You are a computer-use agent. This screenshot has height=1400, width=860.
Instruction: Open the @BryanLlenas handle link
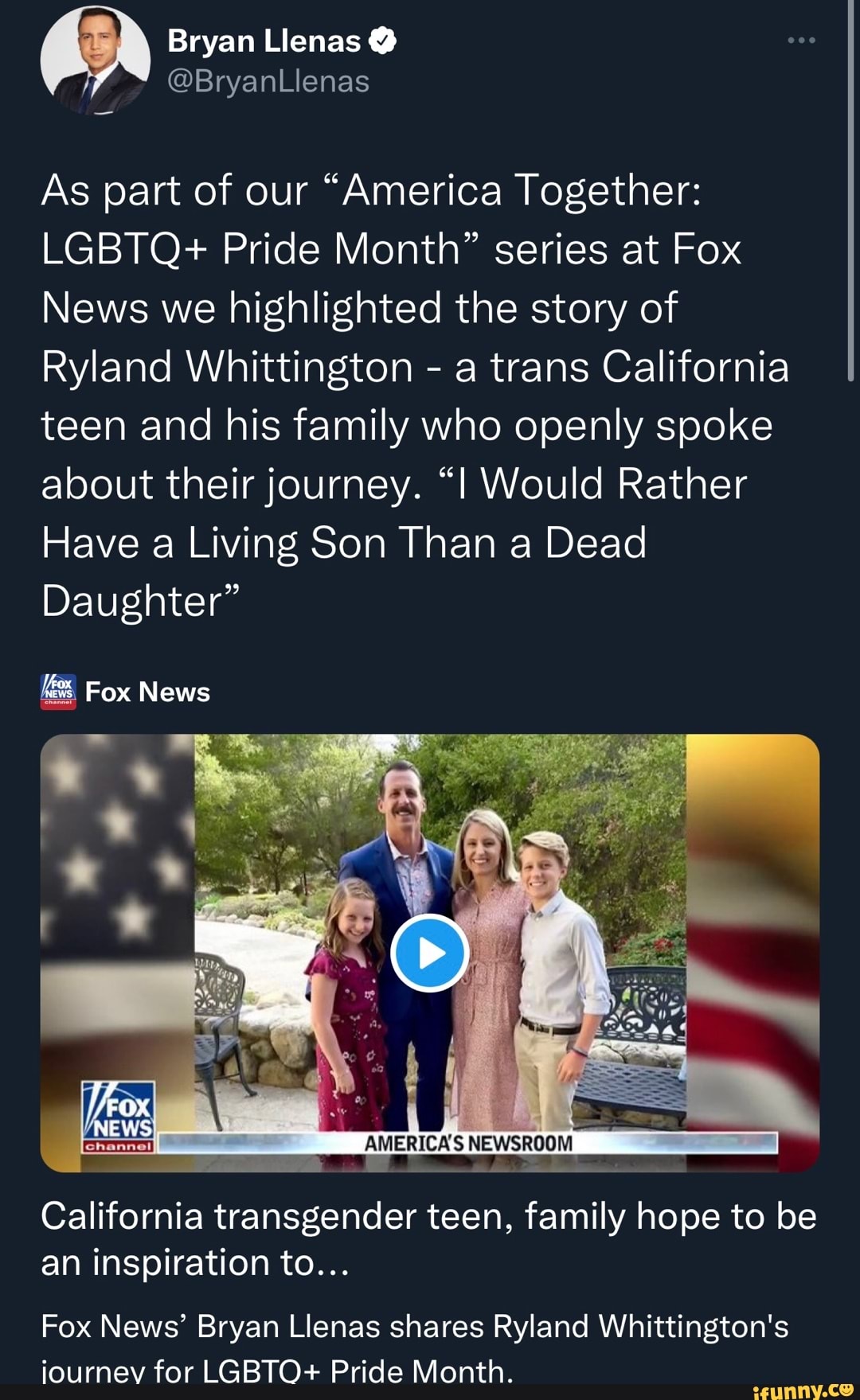click(x=268, y=81)
